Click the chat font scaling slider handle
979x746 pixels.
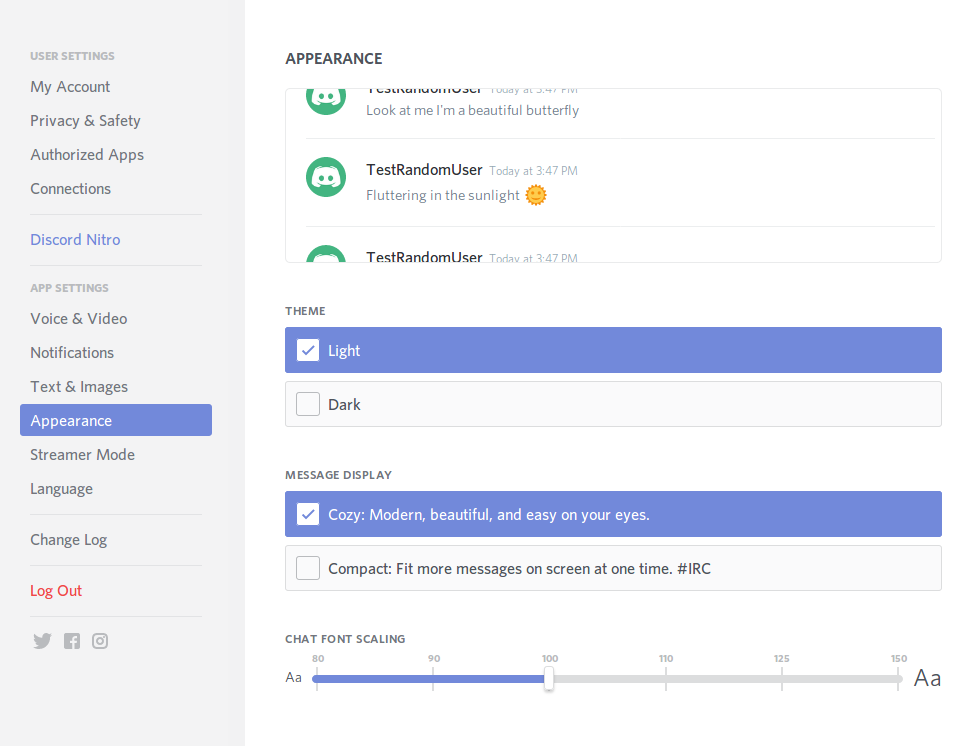pyautogui.click(x=549, y=679)
